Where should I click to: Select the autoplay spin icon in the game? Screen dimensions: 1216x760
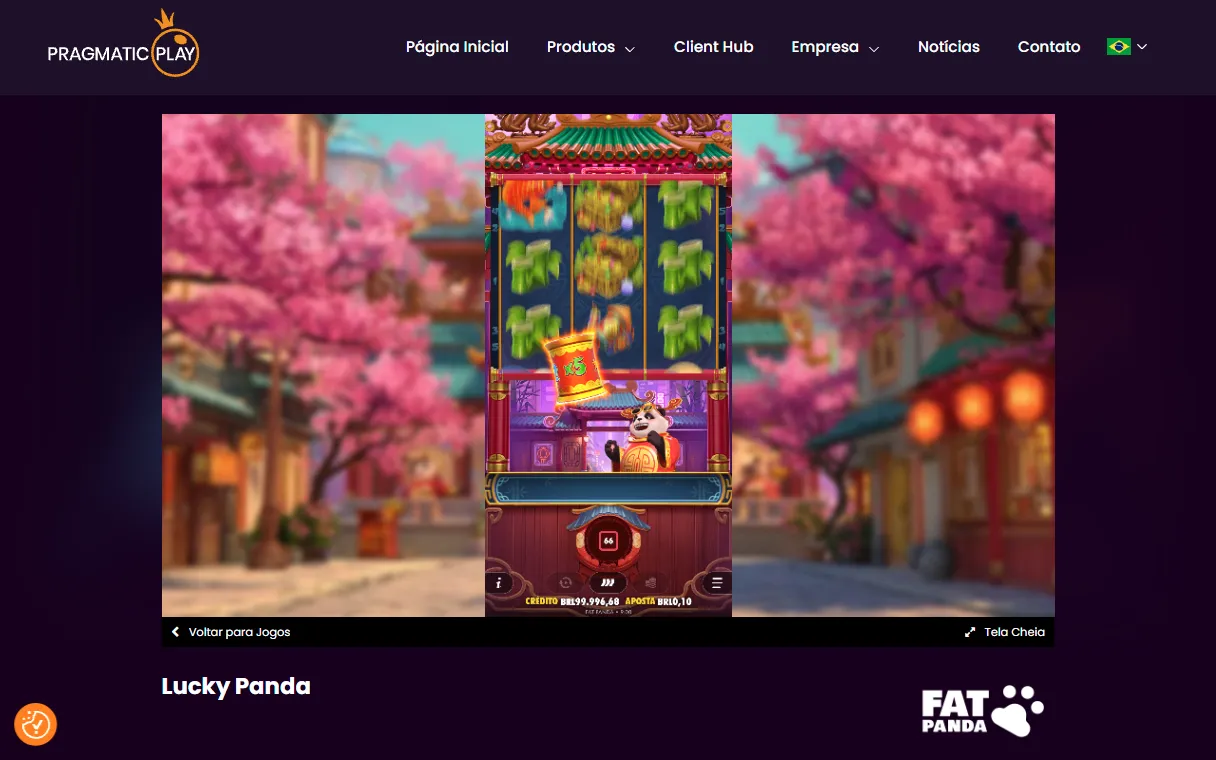click(566, 582)
